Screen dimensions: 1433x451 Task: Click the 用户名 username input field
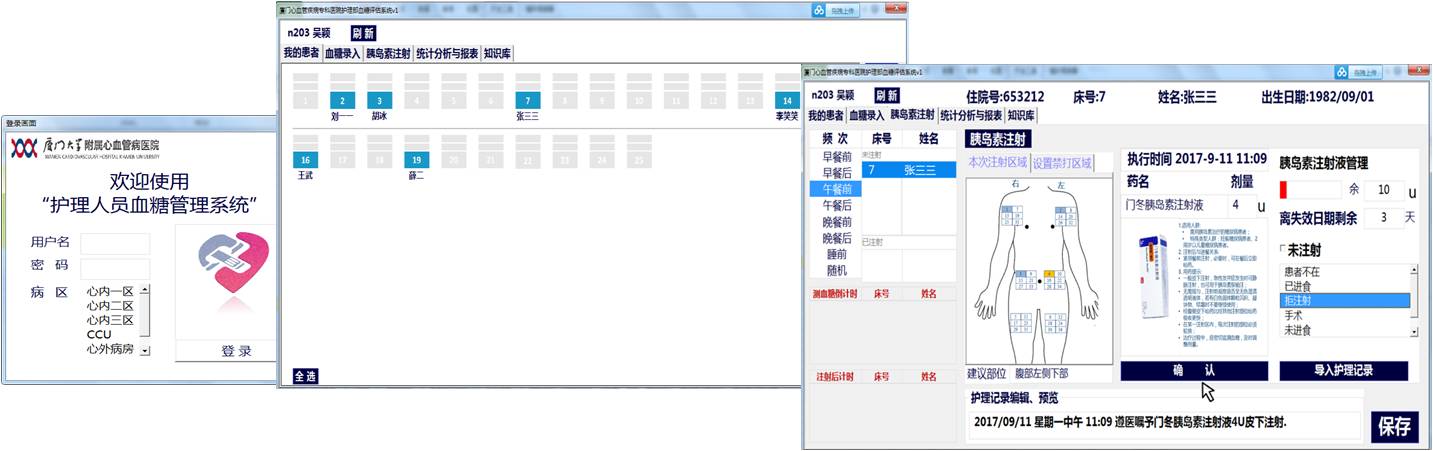(115, 243)
